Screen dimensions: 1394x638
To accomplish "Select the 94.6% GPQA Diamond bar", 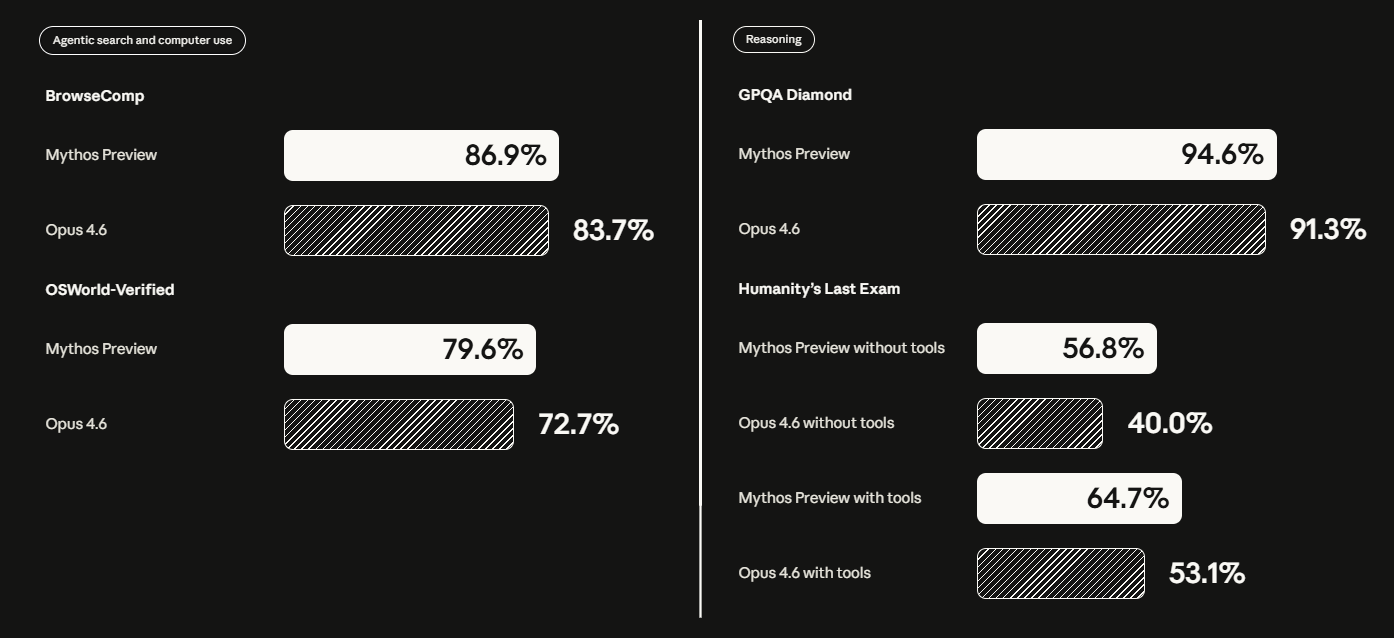I will point(1126,154).
